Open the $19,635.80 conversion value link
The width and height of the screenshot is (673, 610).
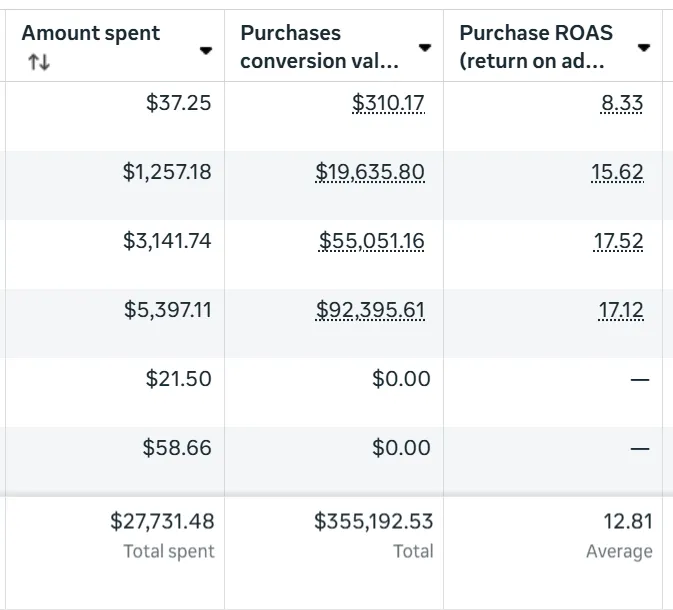[x=370, y=172]
